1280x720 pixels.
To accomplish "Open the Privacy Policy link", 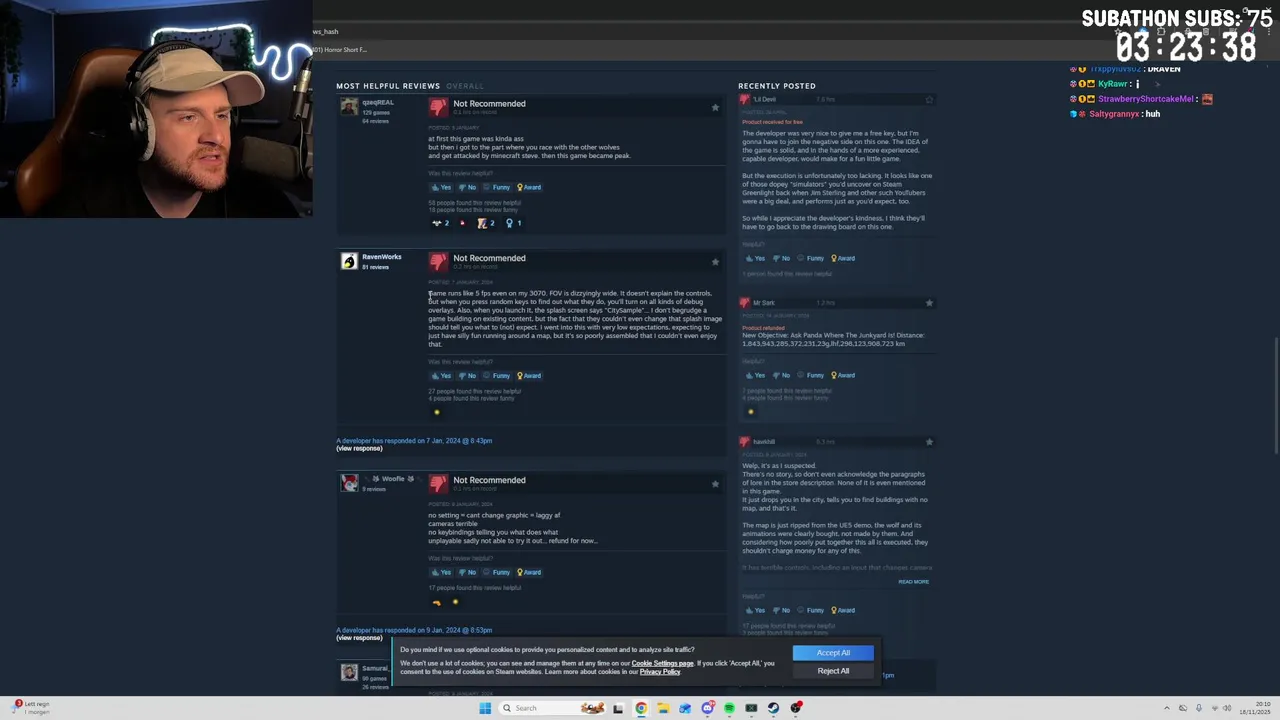I will (x=660, y=672).
